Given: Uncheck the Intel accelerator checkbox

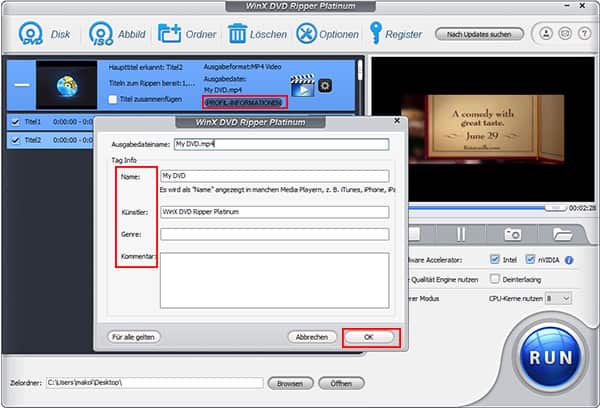Looking at the screenshot, I should click(494, 259).
